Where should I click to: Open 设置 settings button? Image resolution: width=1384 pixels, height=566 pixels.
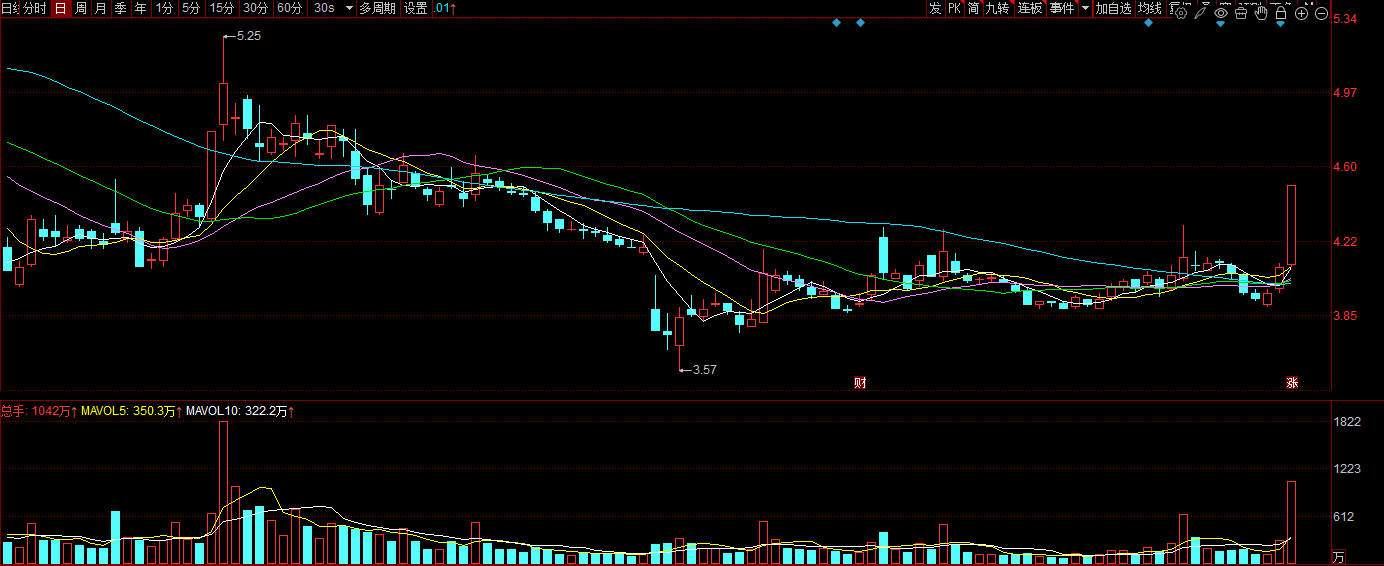click(415, 8)
